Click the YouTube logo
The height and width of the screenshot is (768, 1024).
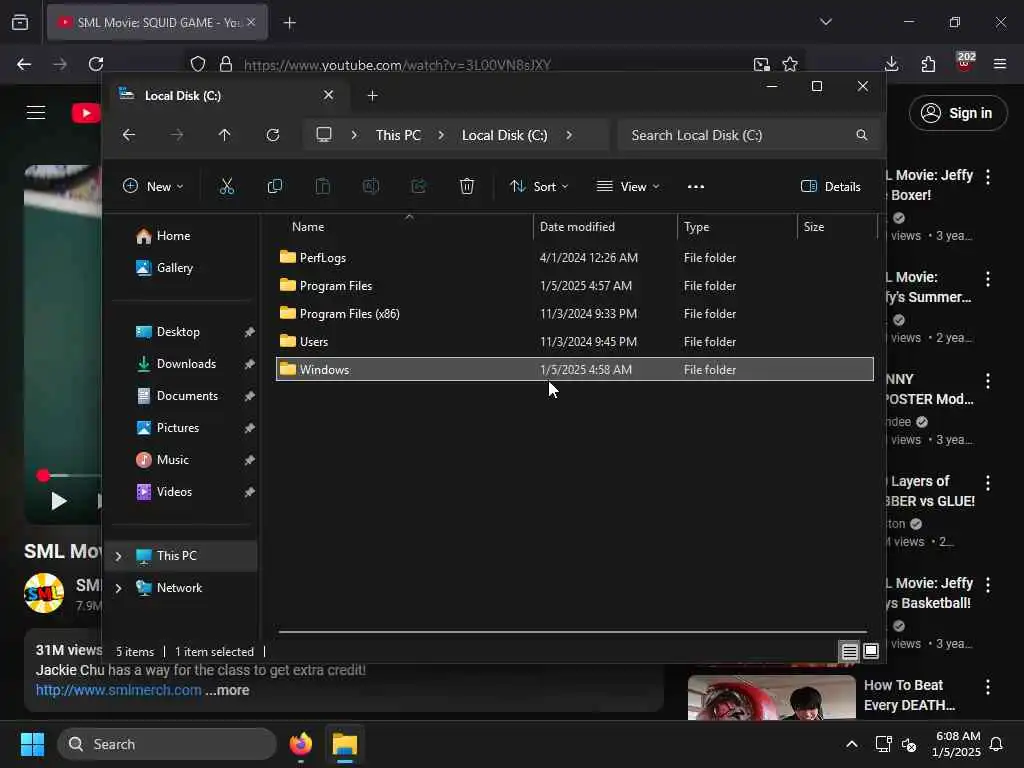[x=86, y=113]
